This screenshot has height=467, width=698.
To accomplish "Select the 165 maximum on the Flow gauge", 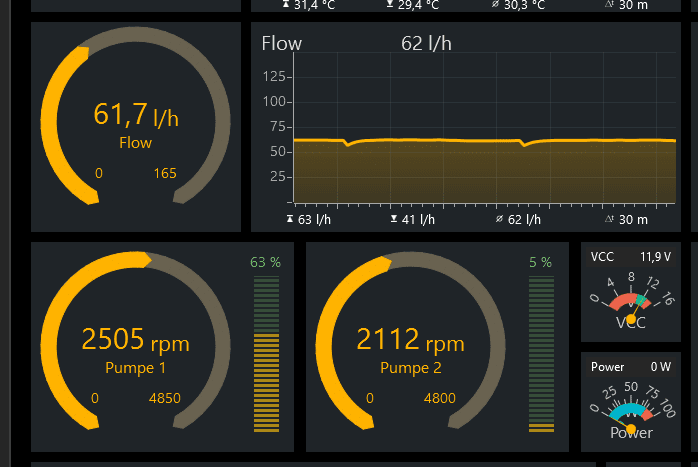I will tap(165, 173).
